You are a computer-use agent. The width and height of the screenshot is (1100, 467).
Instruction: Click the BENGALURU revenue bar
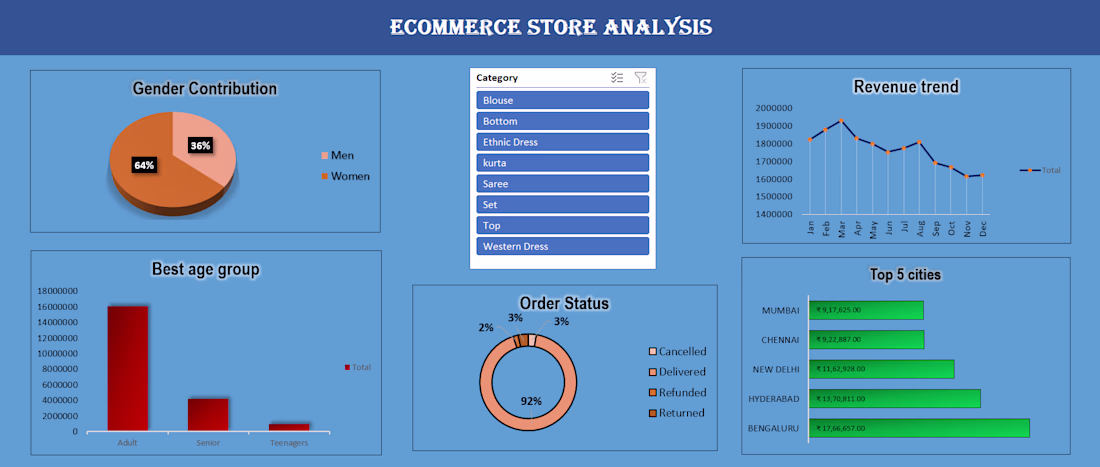(919, 428)
